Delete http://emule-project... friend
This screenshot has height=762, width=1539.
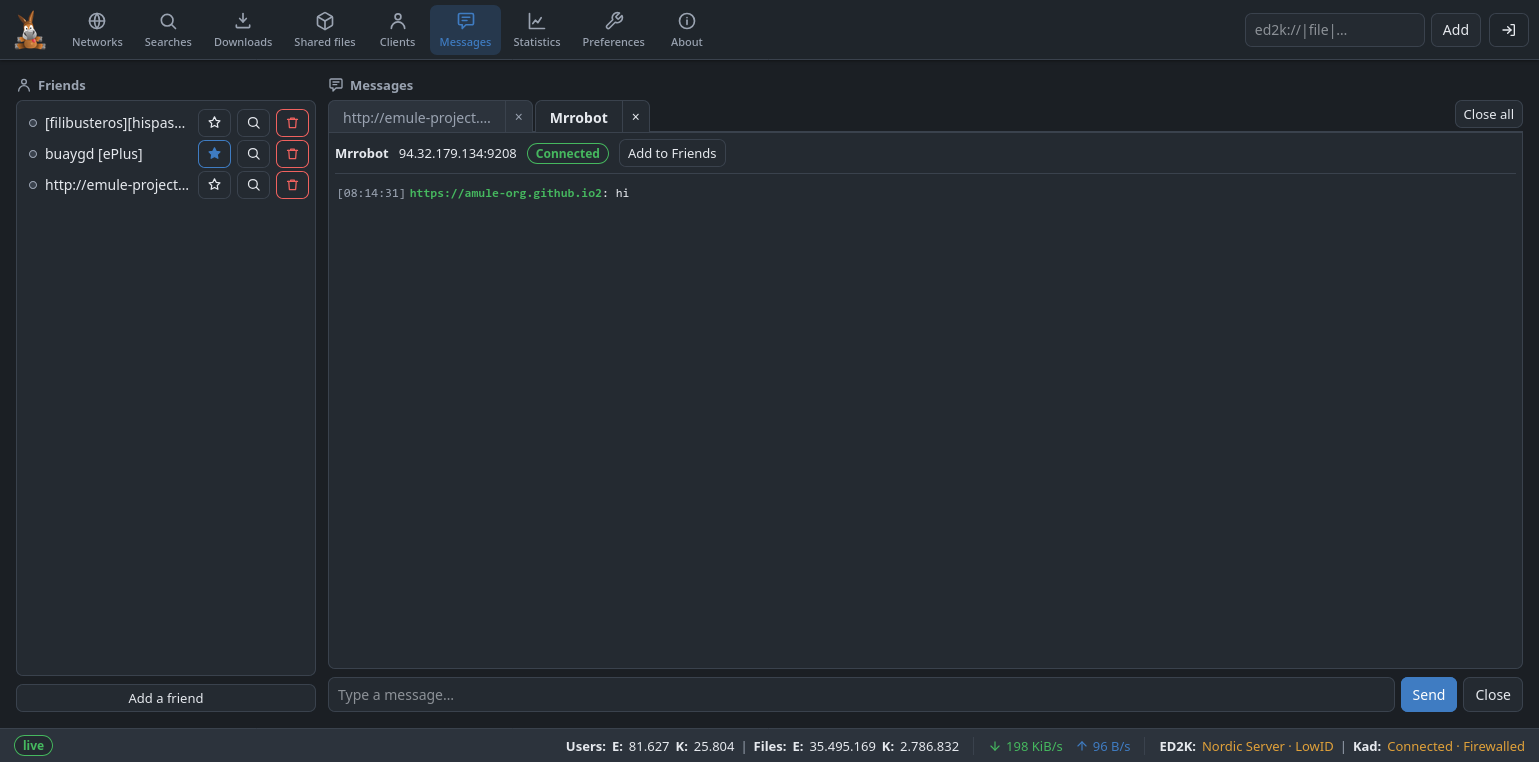point(292,185)
